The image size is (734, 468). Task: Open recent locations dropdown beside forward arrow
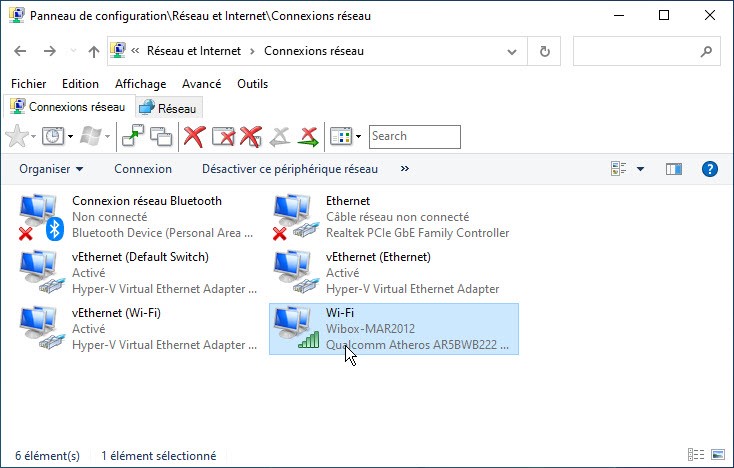pos(73,51)
